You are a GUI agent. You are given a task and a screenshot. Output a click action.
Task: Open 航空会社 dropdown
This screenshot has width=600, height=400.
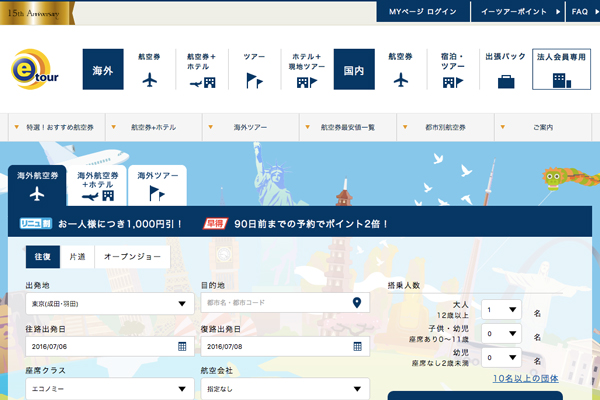285,389
